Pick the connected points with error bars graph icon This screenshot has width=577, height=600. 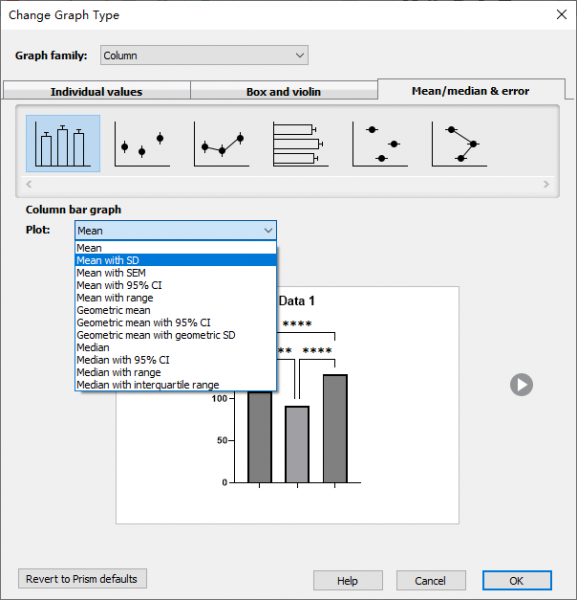(x=222, y=144)
